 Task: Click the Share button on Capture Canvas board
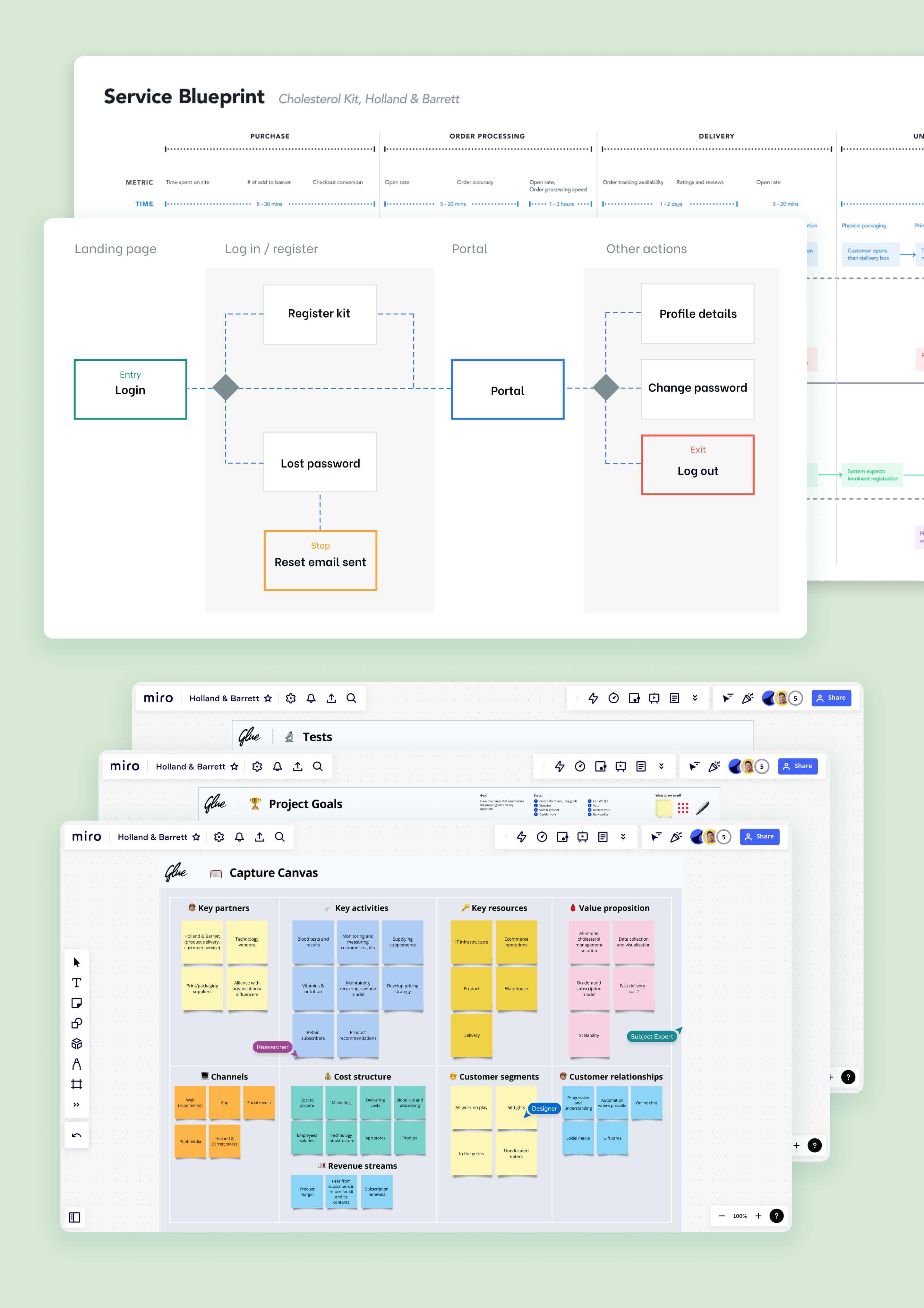coord(759,837)
